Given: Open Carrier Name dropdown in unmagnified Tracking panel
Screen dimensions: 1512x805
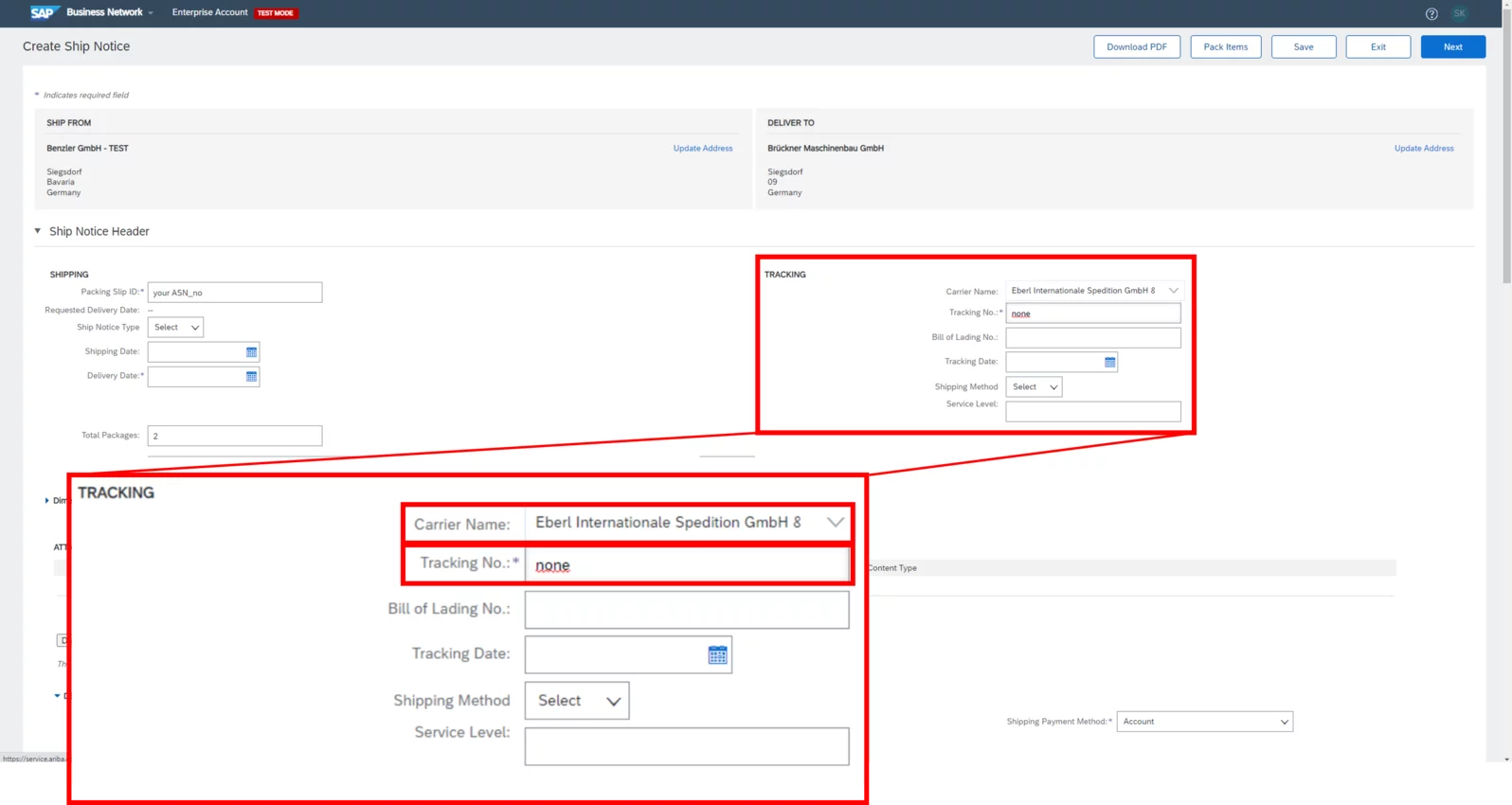Looking at the screenshot, I should coord(1093,291).
